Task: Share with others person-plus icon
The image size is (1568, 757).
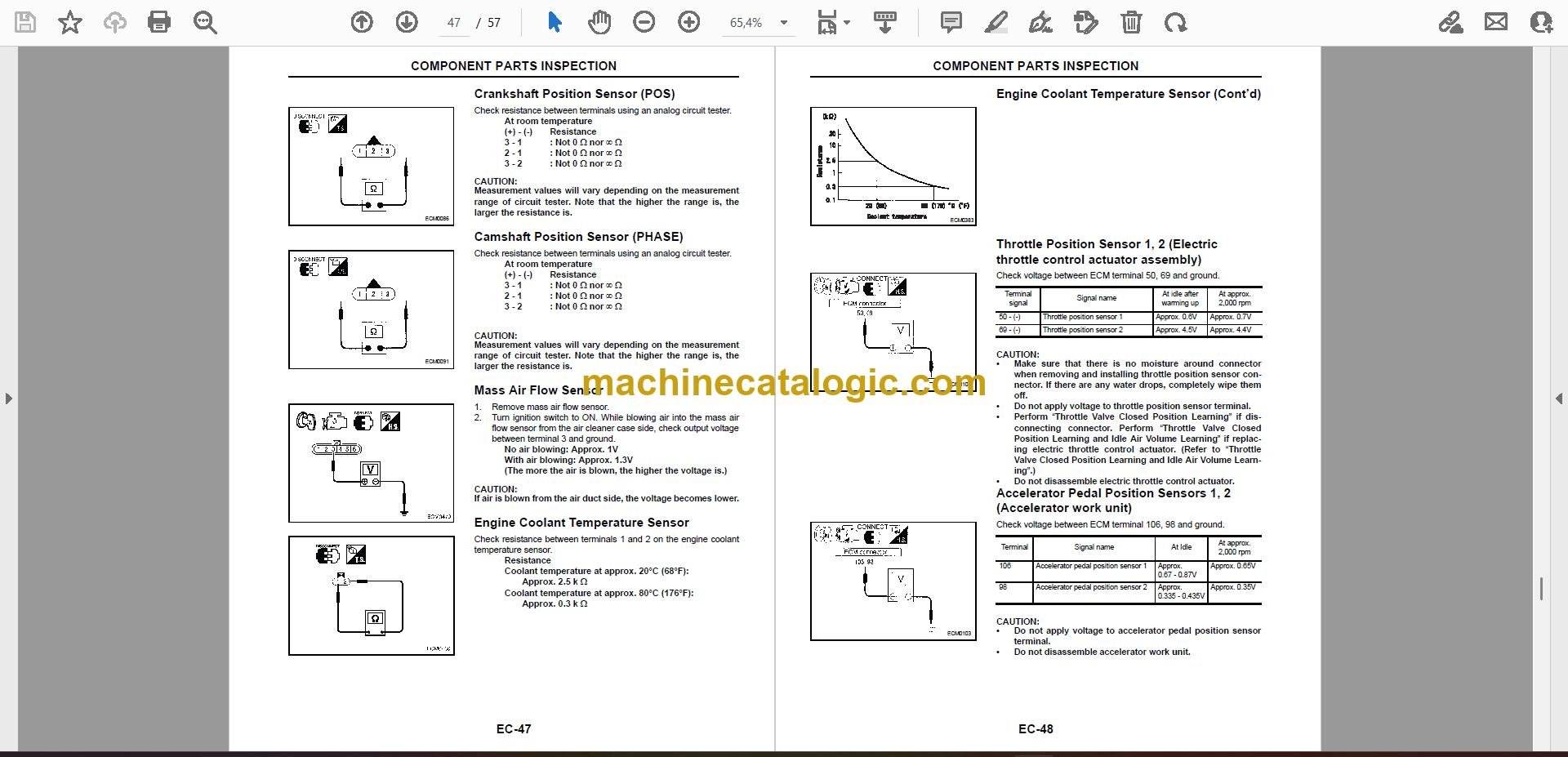Action: tap(1541, 22)
